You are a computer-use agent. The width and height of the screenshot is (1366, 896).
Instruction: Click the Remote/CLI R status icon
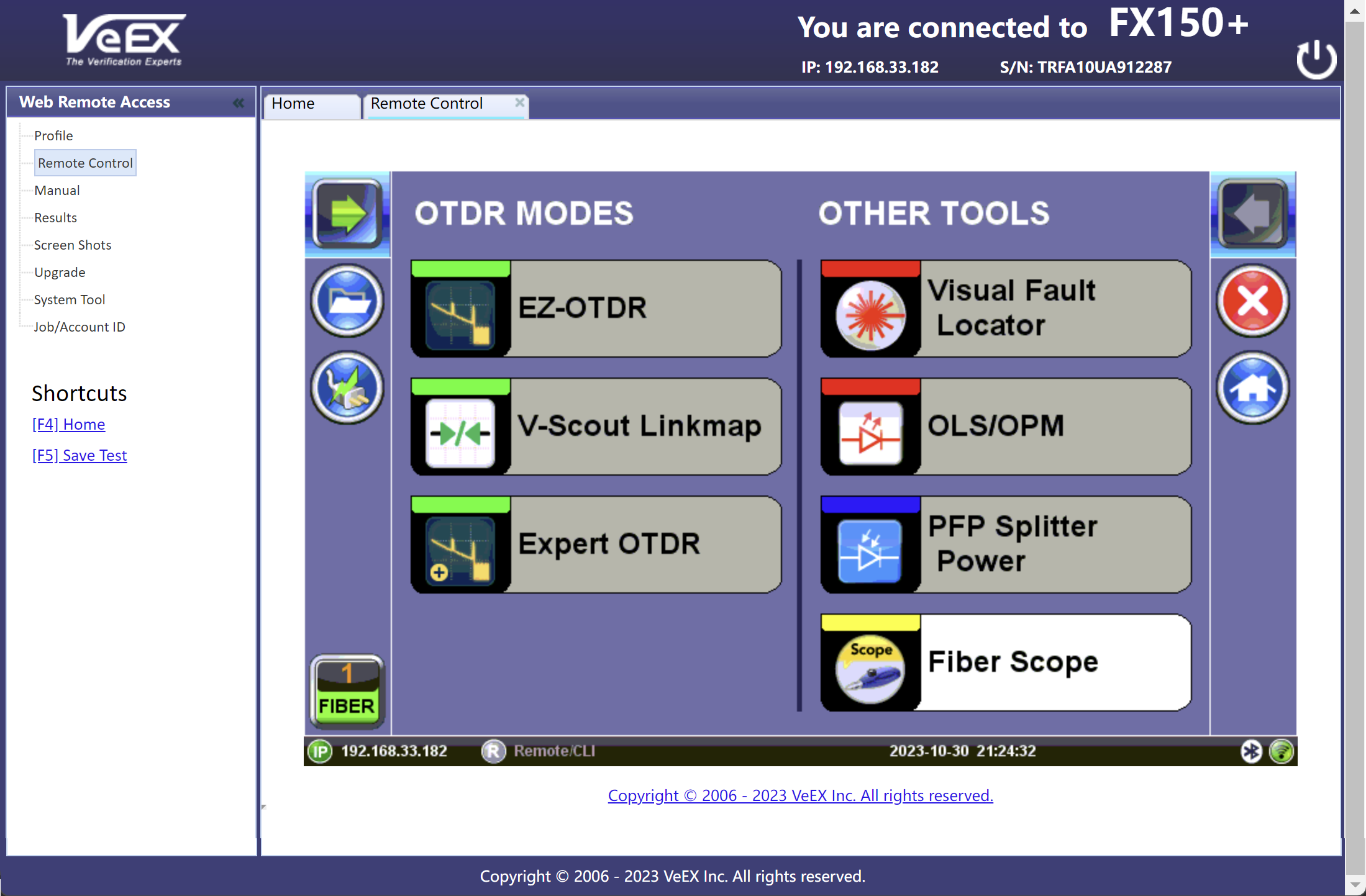coord(494,751)
